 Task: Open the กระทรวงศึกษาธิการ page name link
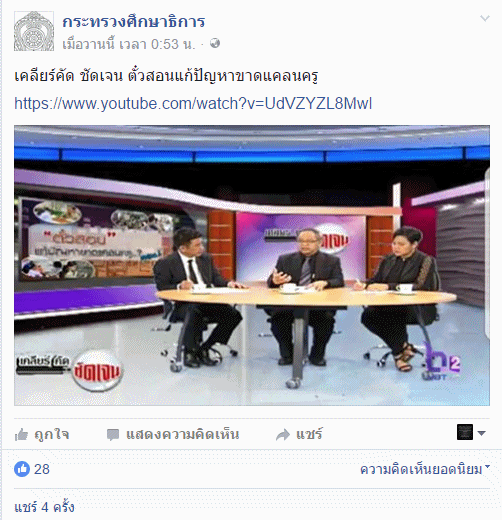coord(134,22)
